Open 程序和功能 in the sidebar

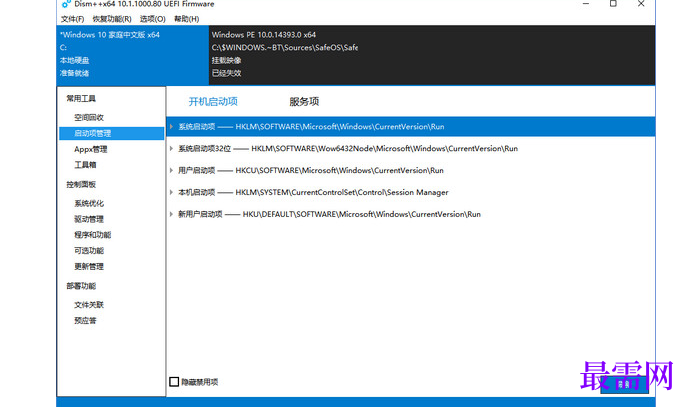coord(93,235)
